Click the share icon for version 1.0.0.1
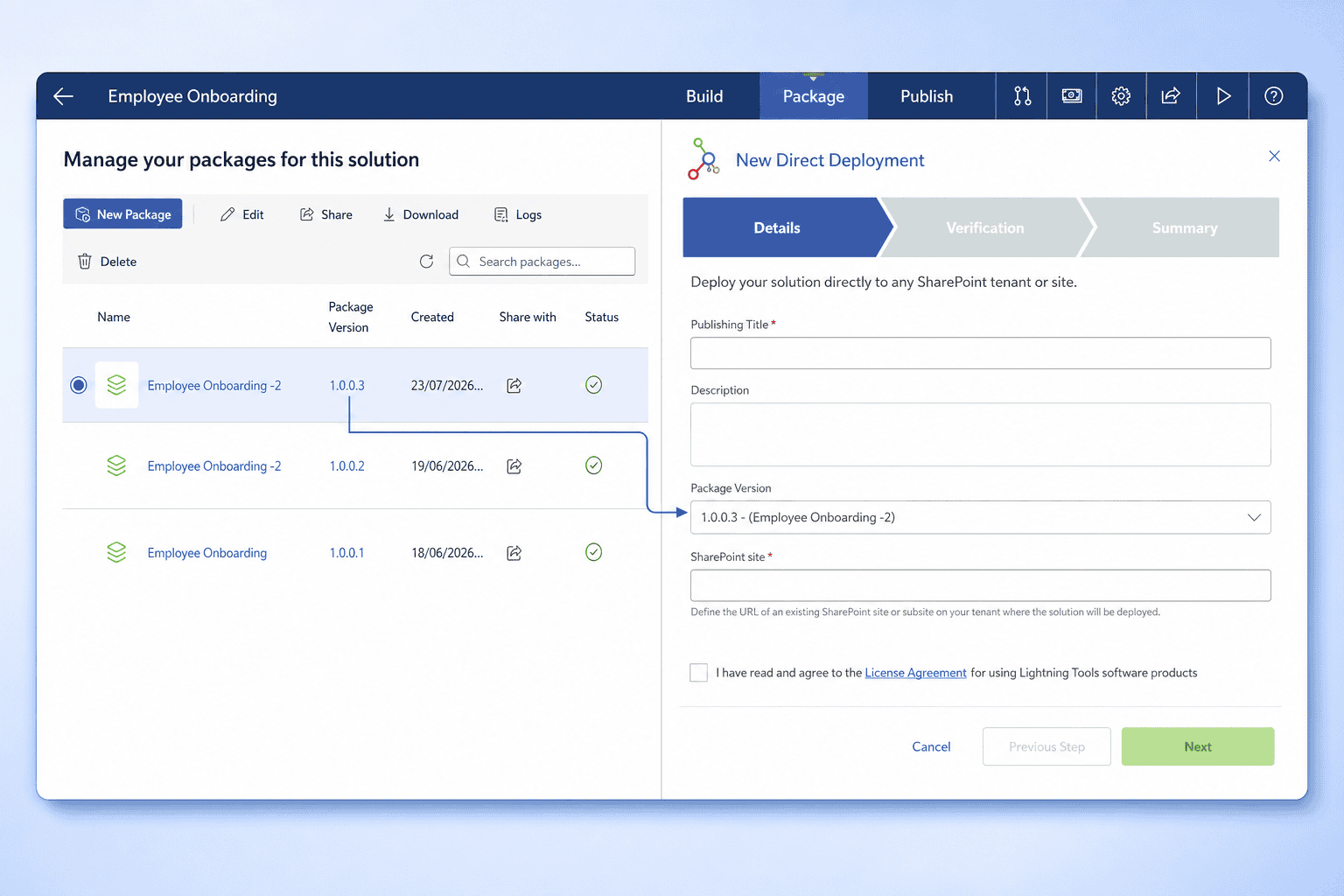The height and width of the screenshot is (896, 1344). coord(514,553)
